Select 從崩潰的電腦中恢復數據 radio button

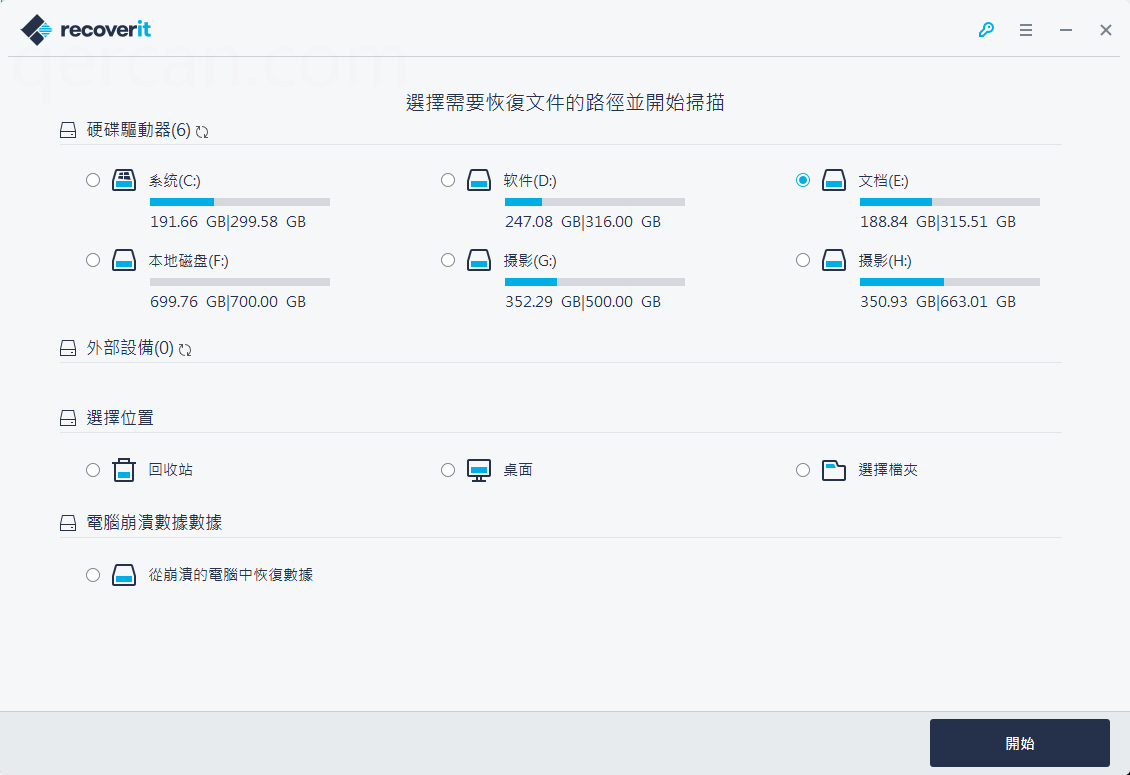point(93,575)
